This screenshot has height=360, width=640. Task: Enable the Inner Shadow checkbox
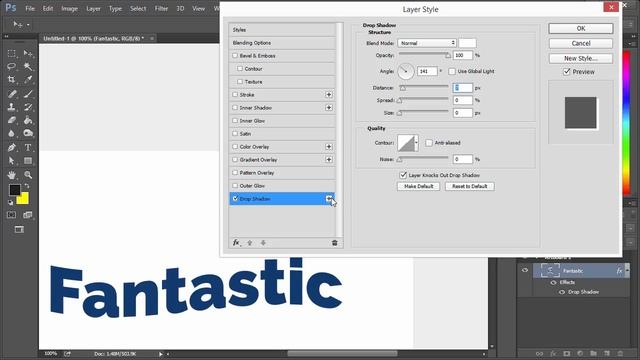[x=235, y=108]
